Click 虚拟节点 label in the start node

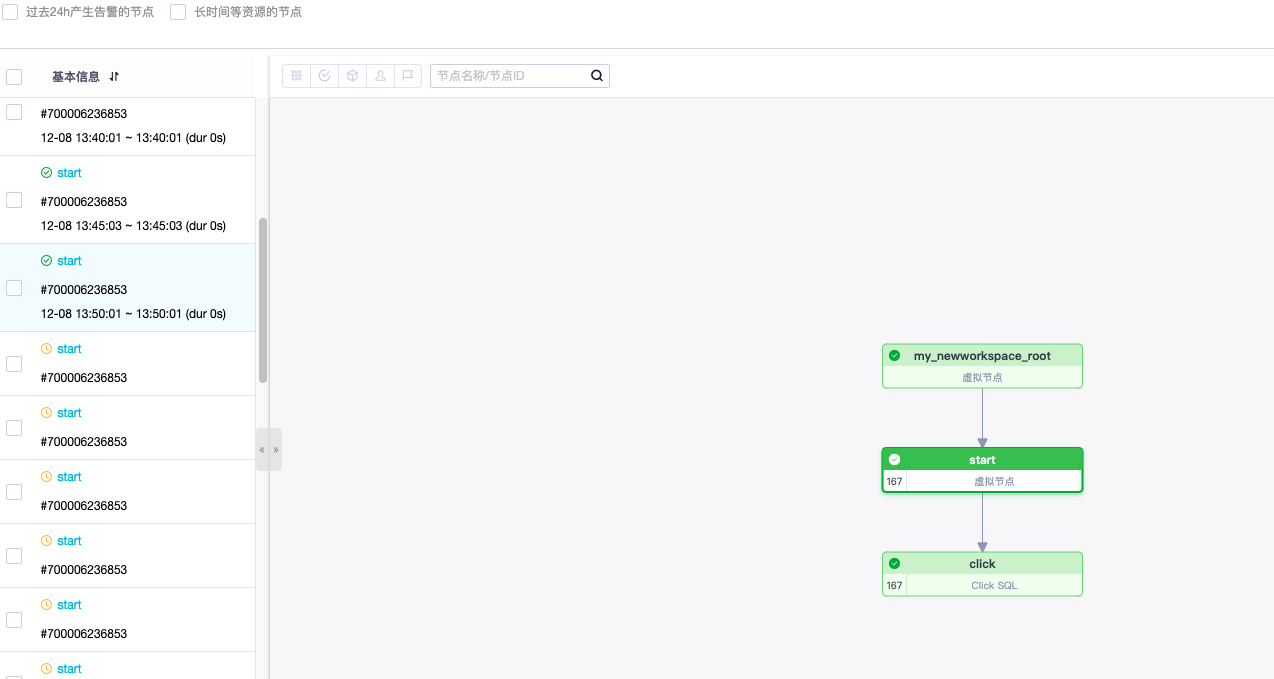point(994,481)
